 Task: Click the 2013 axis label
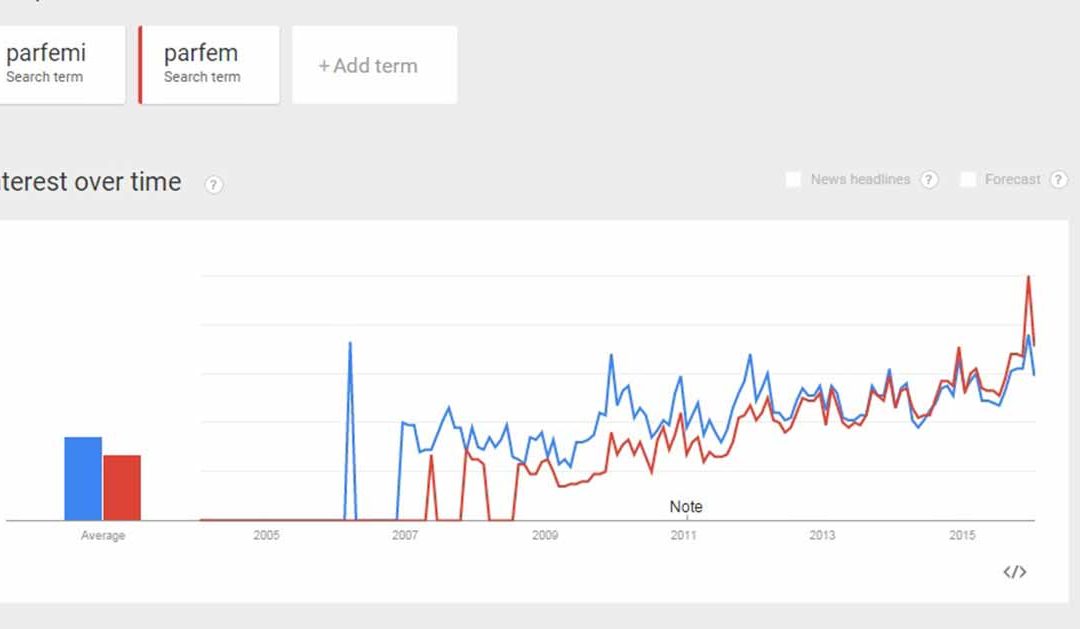click(x=822, y=535)
